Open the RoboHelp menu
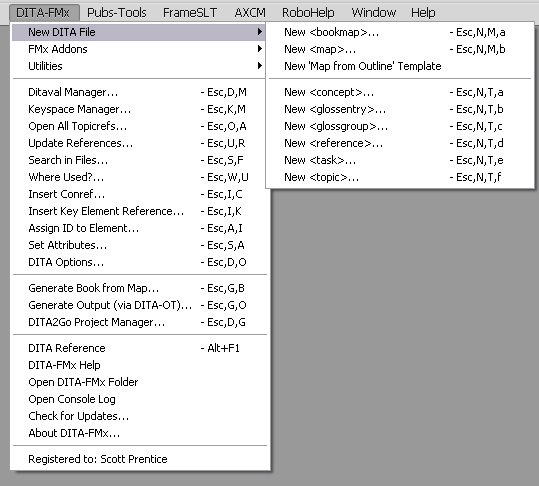The image size is (539, 486). point(308,13)
